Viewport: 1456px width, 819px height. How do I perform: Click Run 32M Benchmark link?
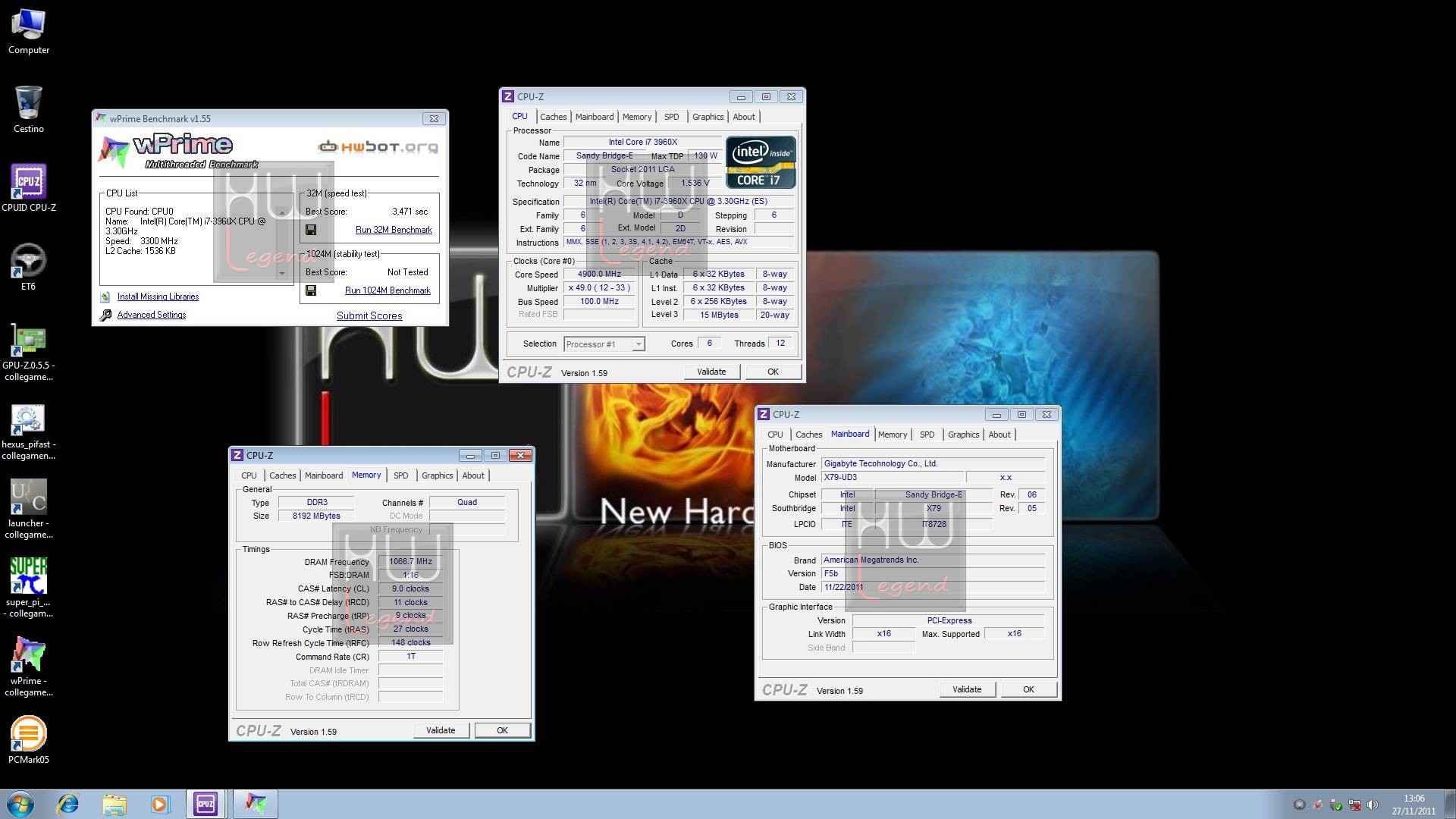coord(394,230)
